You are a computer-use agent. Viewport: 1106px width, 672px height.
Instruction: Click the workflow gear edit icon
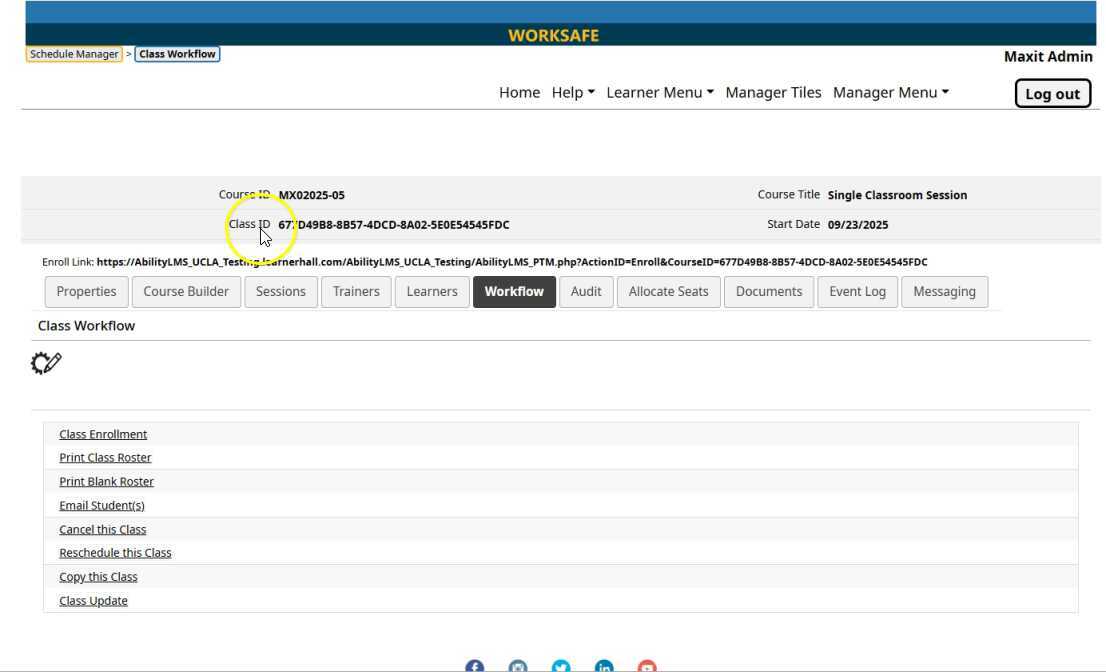tap(46, 363)
